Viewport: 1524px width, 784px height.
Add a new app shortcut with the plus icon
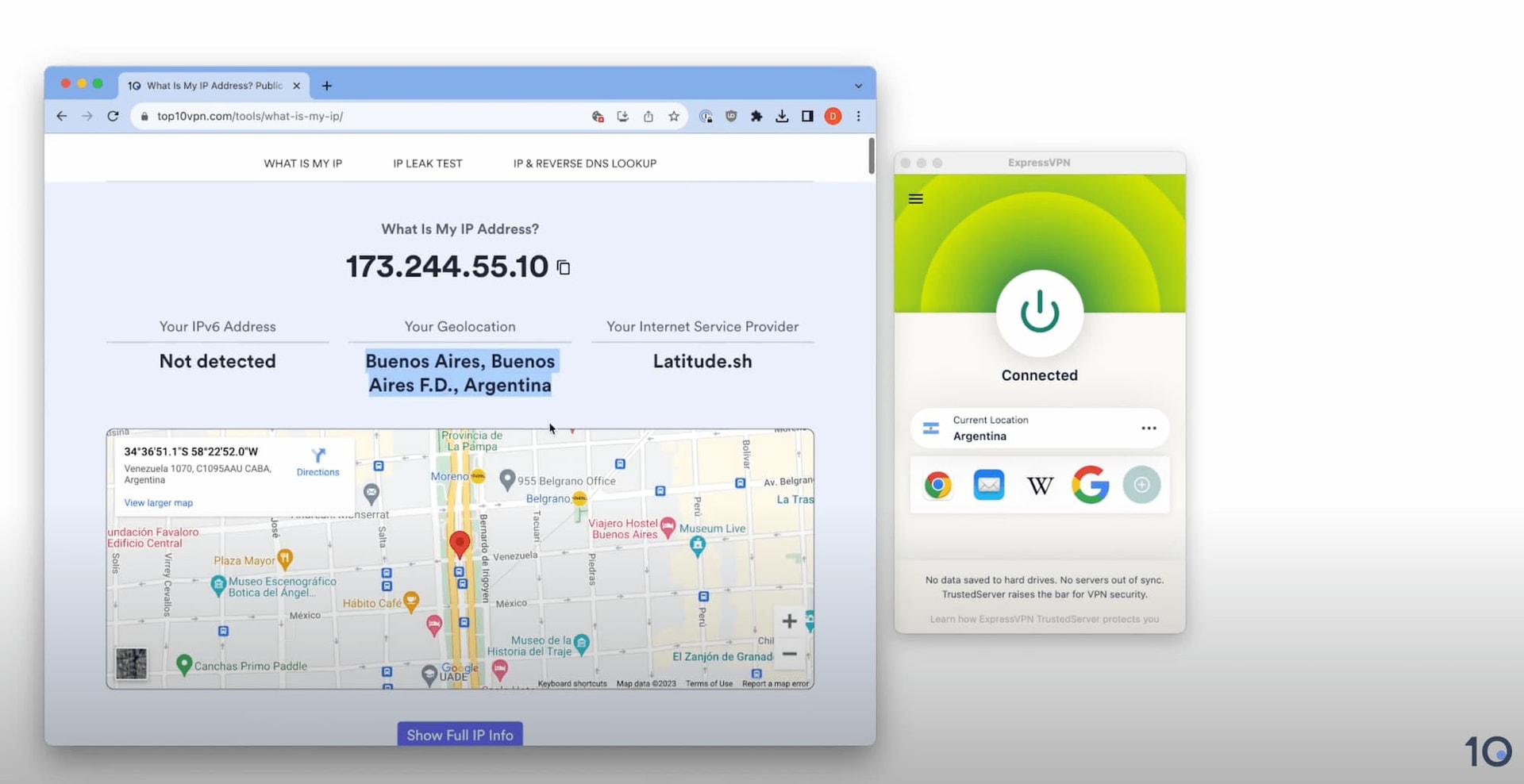point(1141,485)
